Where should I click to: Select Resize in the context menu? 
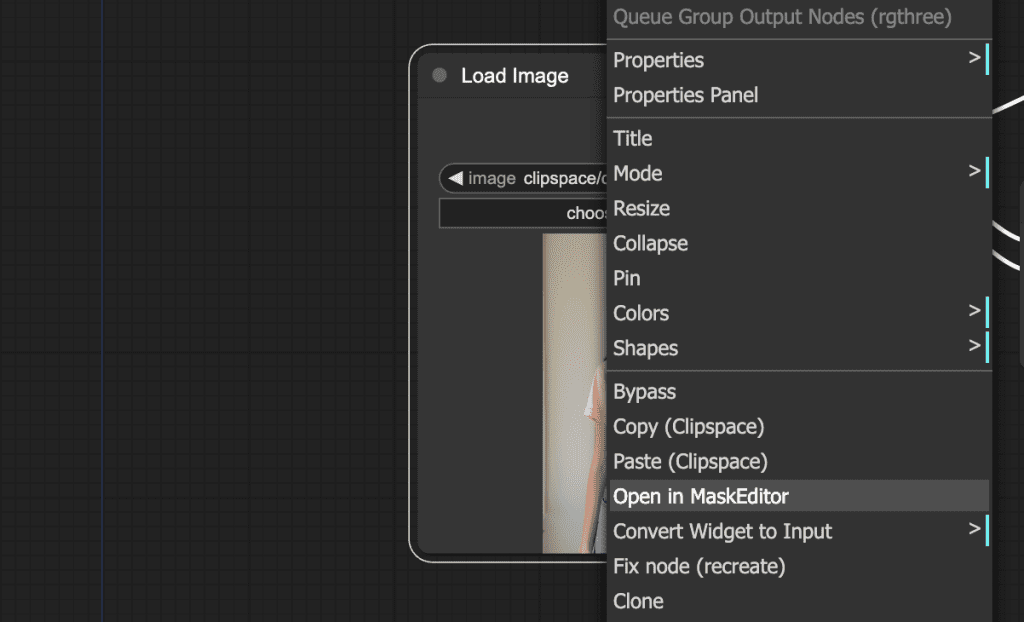[799, 208]
